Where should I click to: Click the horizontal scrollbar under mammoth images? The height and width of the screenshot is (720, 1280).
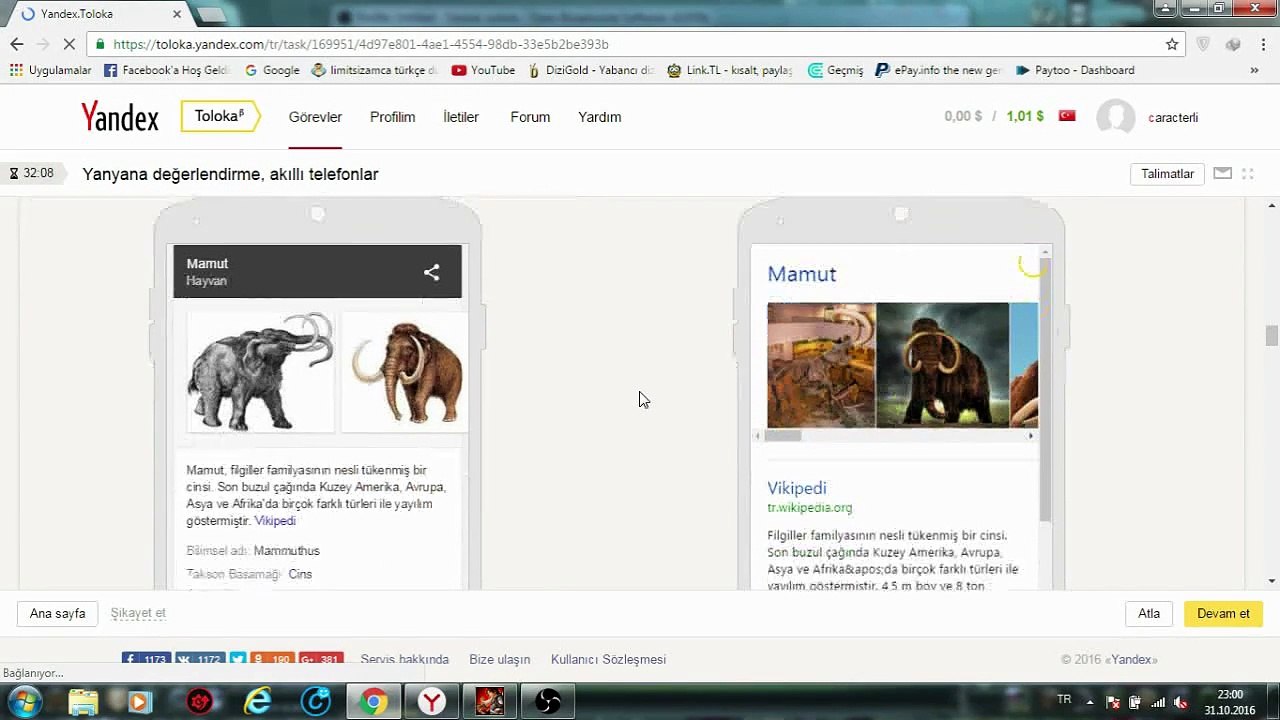pyautogui.click(x=784, y=435)
